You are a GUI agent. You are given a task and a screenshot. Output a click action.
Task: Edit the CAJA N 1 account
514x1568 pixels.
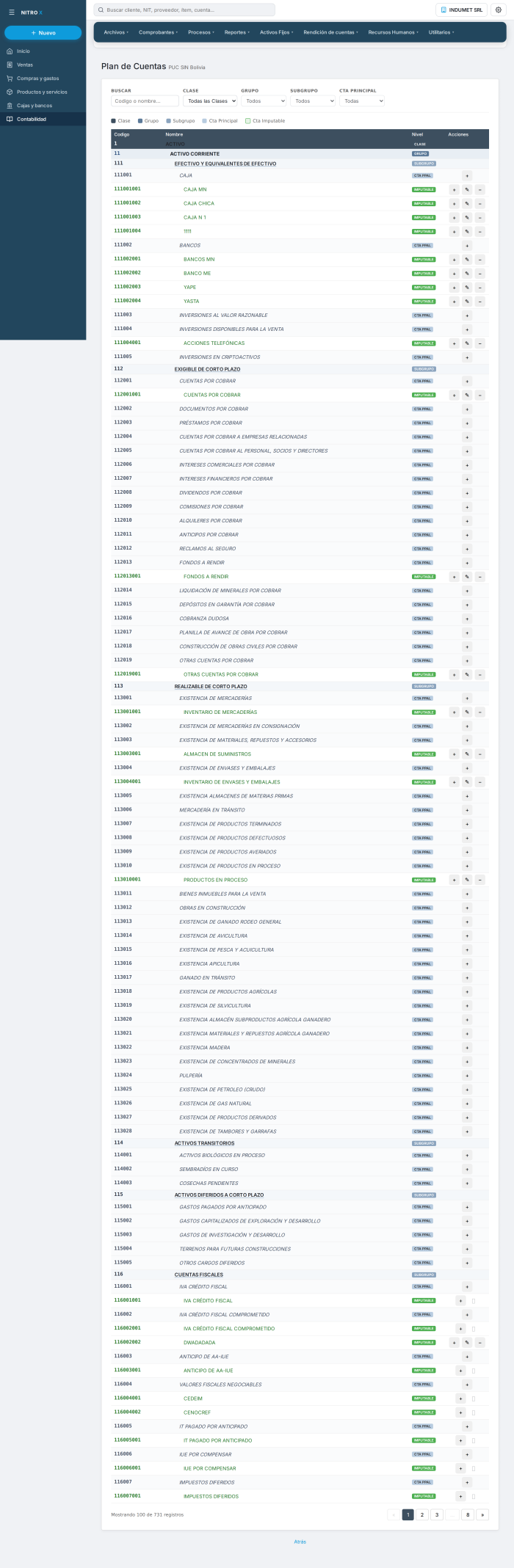pyautogui.click(x=466, y=217)
